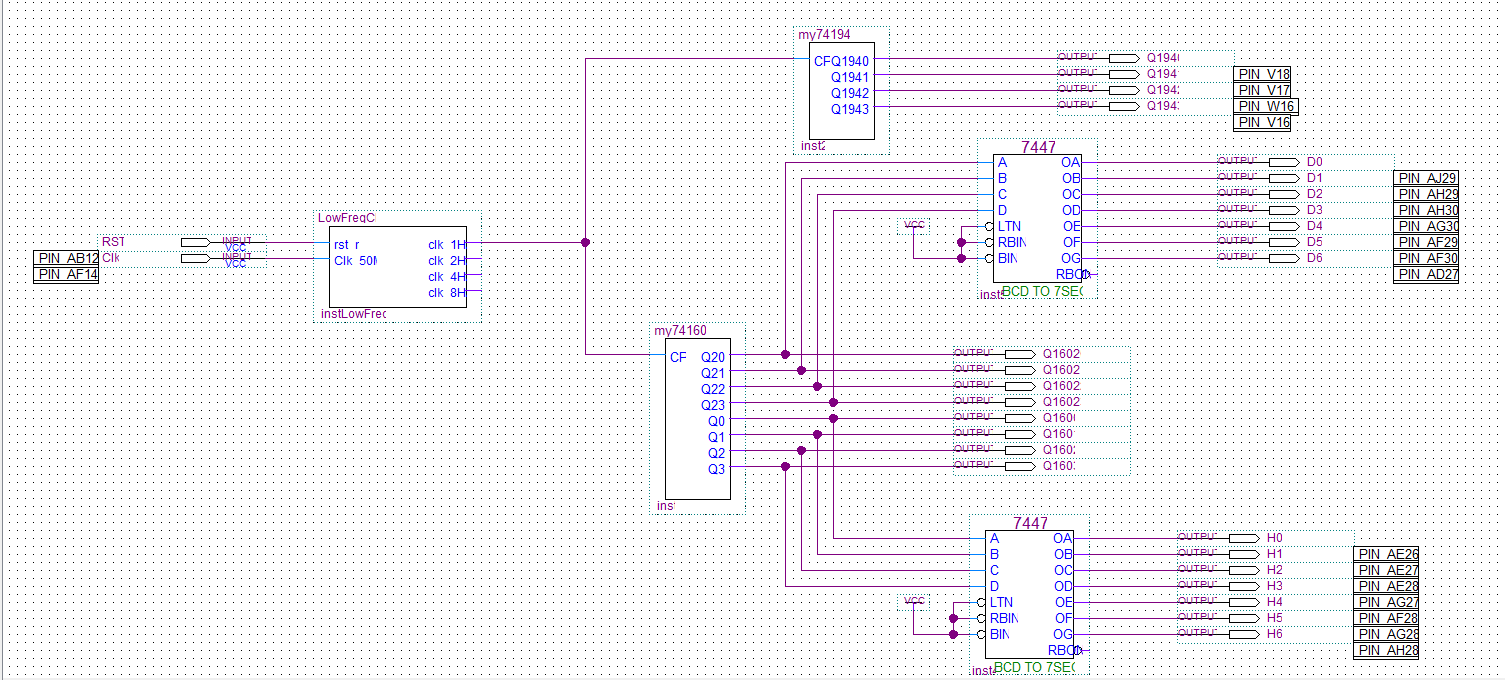The height and width of the screenshot is (680, 1505).
Task: Select VCC symbol beside the H0–H6 decoder
Action: [x=914, y=601]
